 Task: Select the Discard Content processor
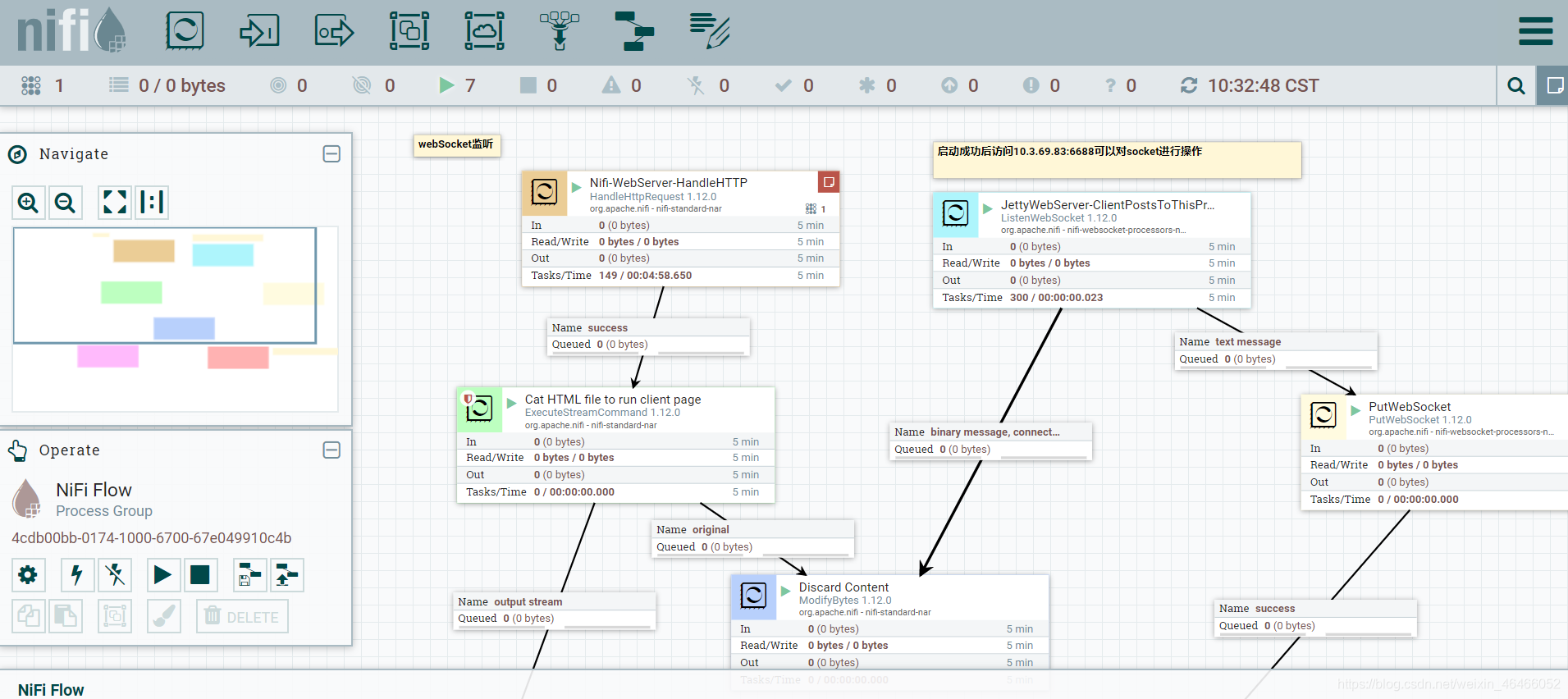(x=889, y=630)
